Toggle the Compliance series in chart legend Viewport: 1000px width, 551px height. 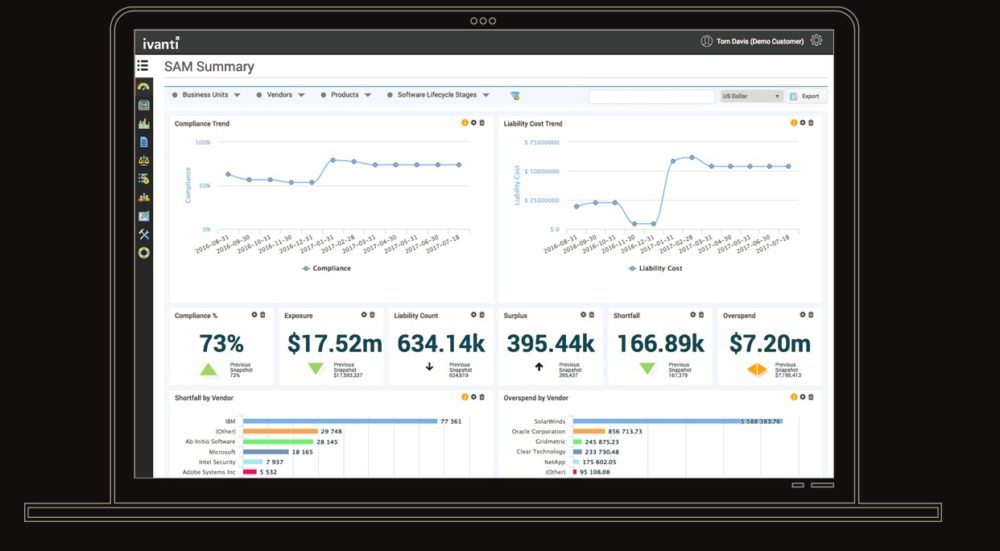[326, 268]
